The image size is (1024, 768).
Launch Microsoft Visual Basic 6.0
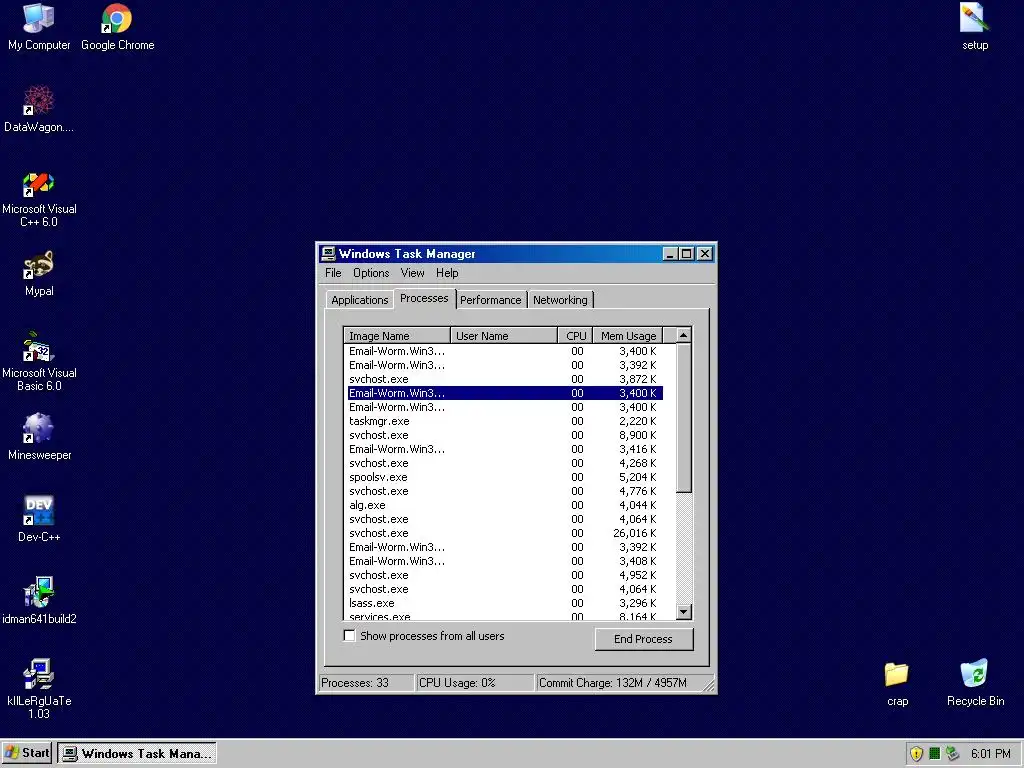tap(39, 362)
